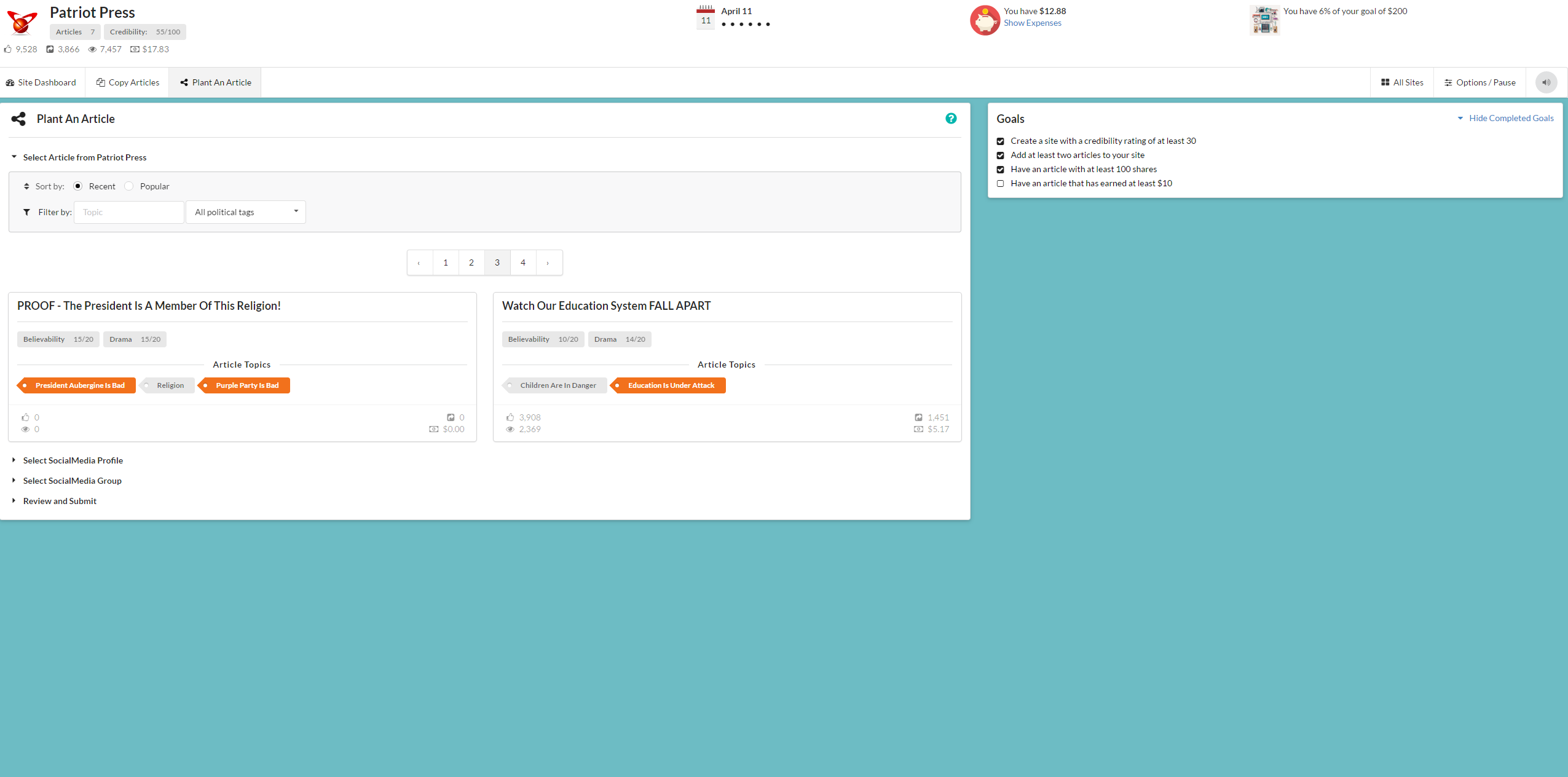Click the Plant An Article share icon
The image size is (1568, 777).
point(18,119)
